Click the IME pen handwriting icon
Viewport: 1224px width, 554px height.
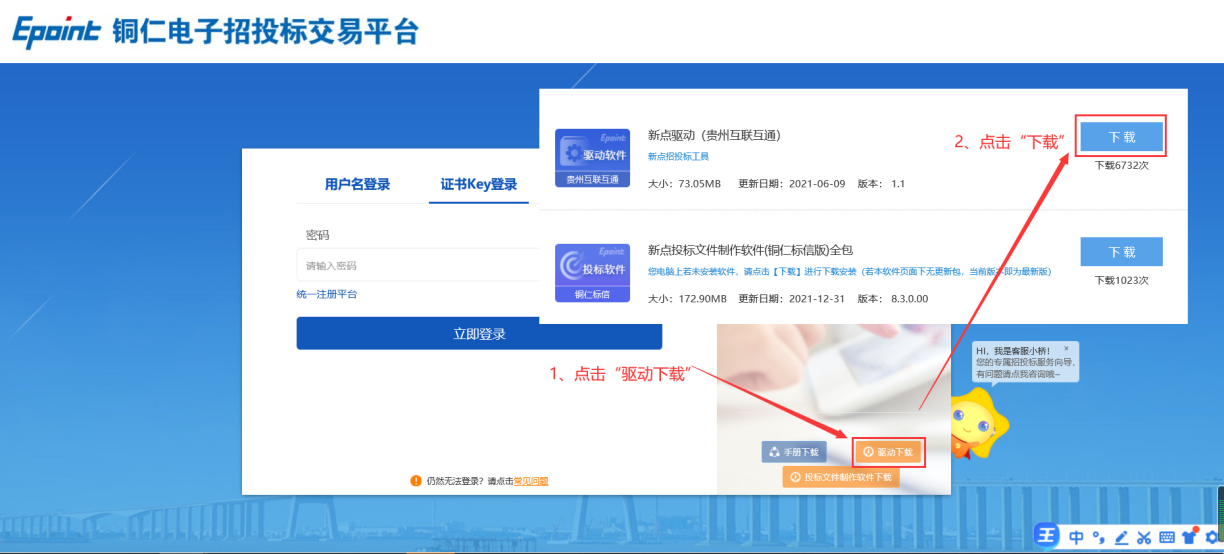point(1121,537)
